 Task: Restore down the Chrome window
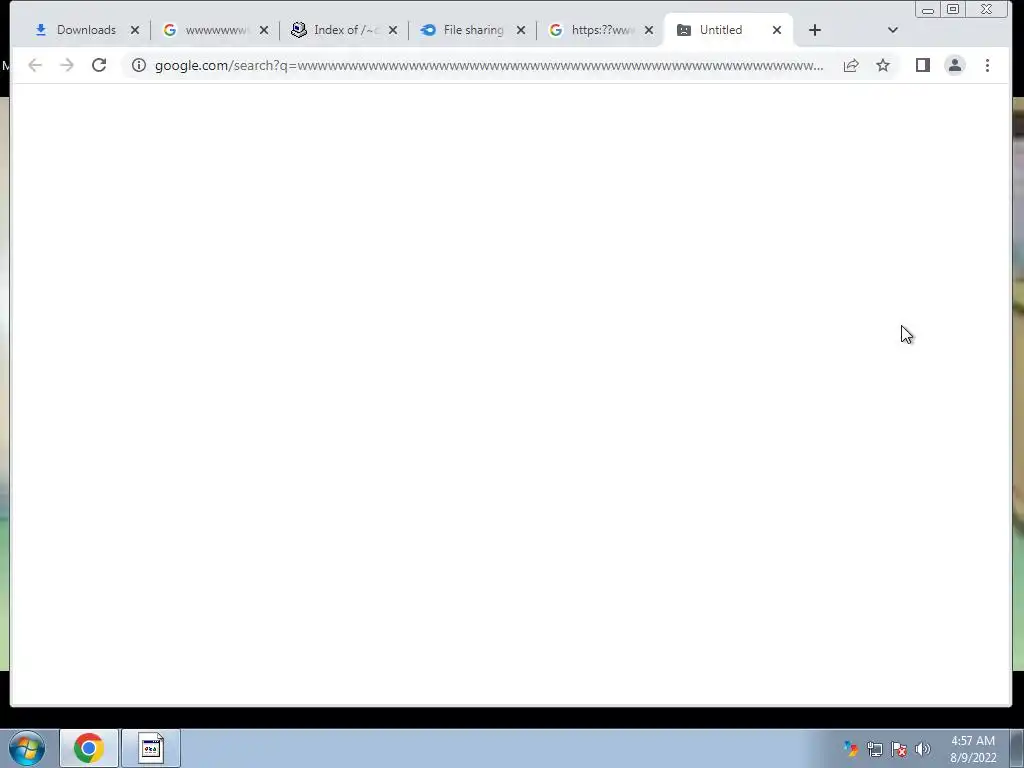point(953,9)
